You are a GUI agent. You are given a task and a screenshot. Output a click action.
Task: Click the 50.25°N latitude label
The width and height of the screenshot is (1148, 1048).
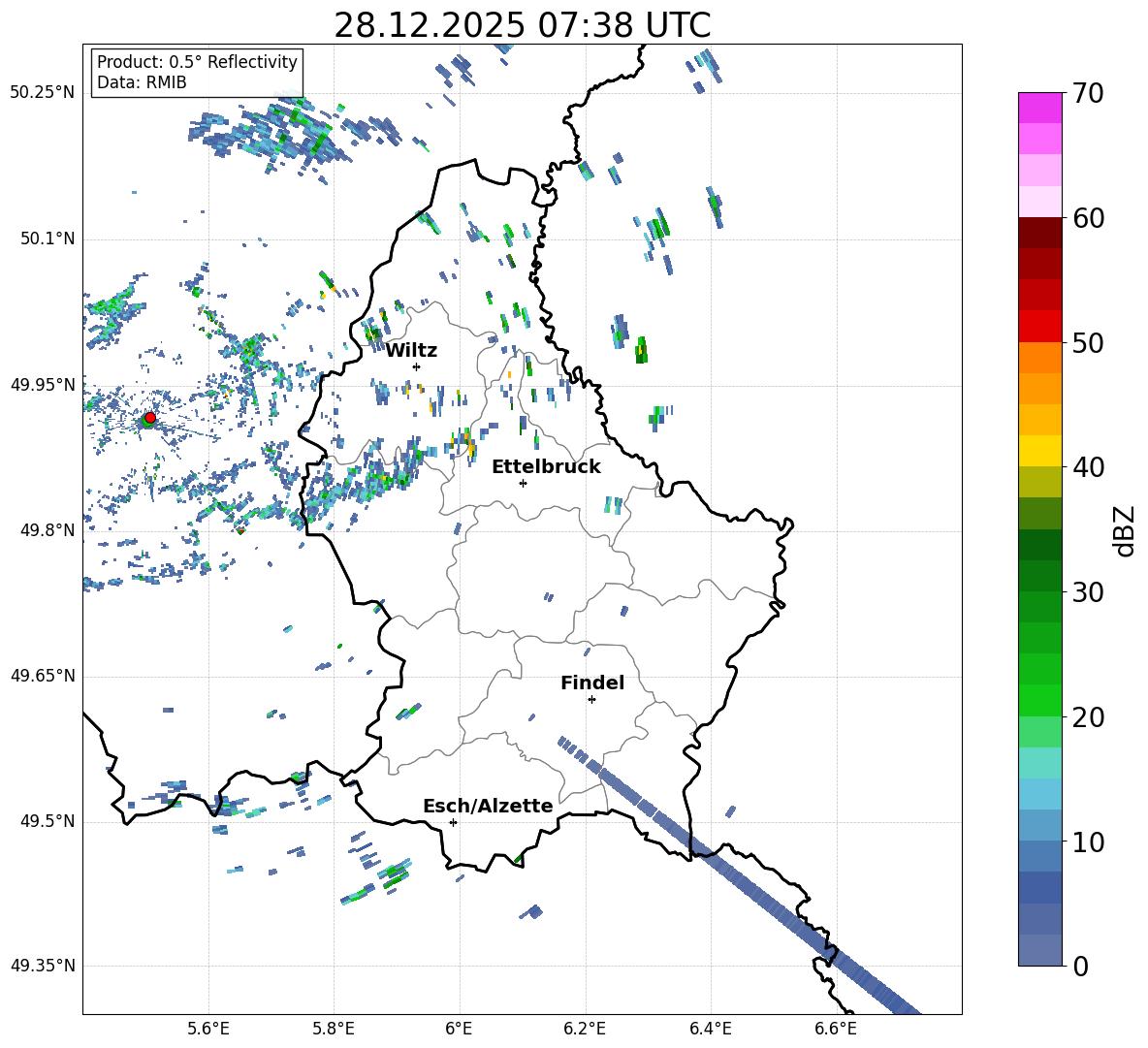(x=43, y=93)
